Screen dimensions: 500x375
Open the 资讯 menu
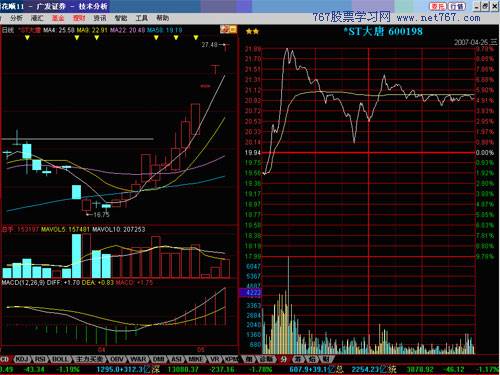[x=100, y=18]
